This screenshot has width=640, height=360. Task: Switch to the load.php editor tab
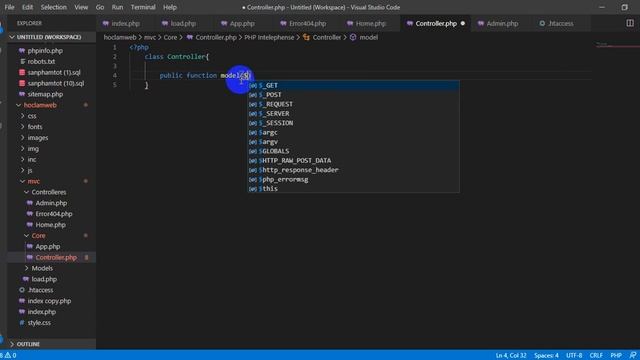tap(183, 24)
